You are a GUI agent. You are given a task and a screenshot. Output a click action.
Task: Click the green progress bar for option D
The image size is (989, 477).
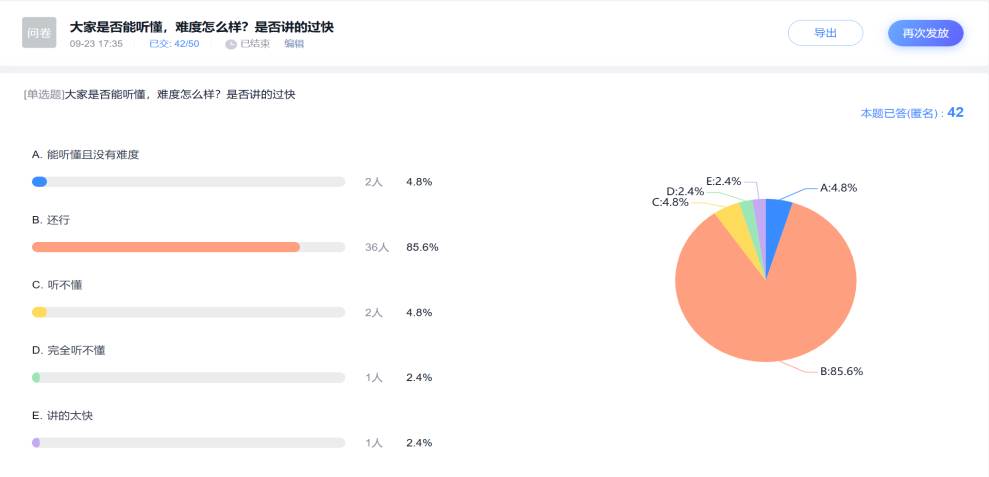point(36,377)
